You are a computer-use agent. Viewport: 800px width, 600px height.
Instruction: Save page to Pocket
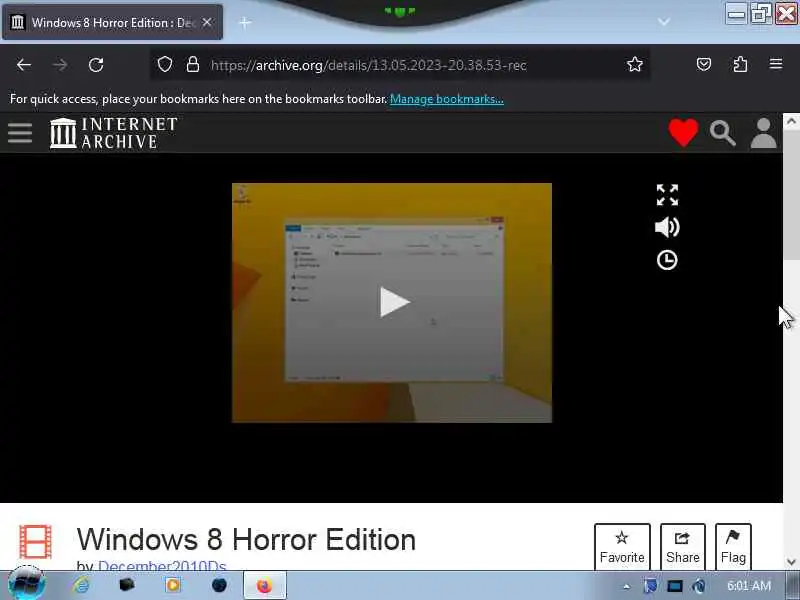coord(704,64)
